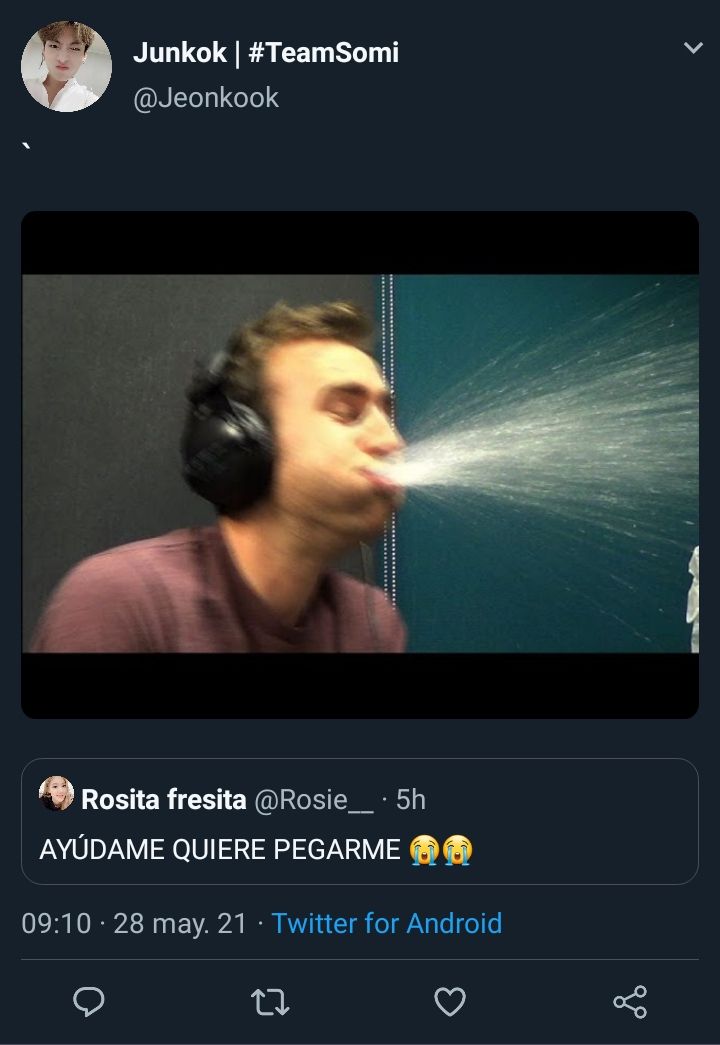Open Rosita fresita's small avatar
Image resolution: width=720 pixels, height=1045 pixels.
tap(57, 794)
